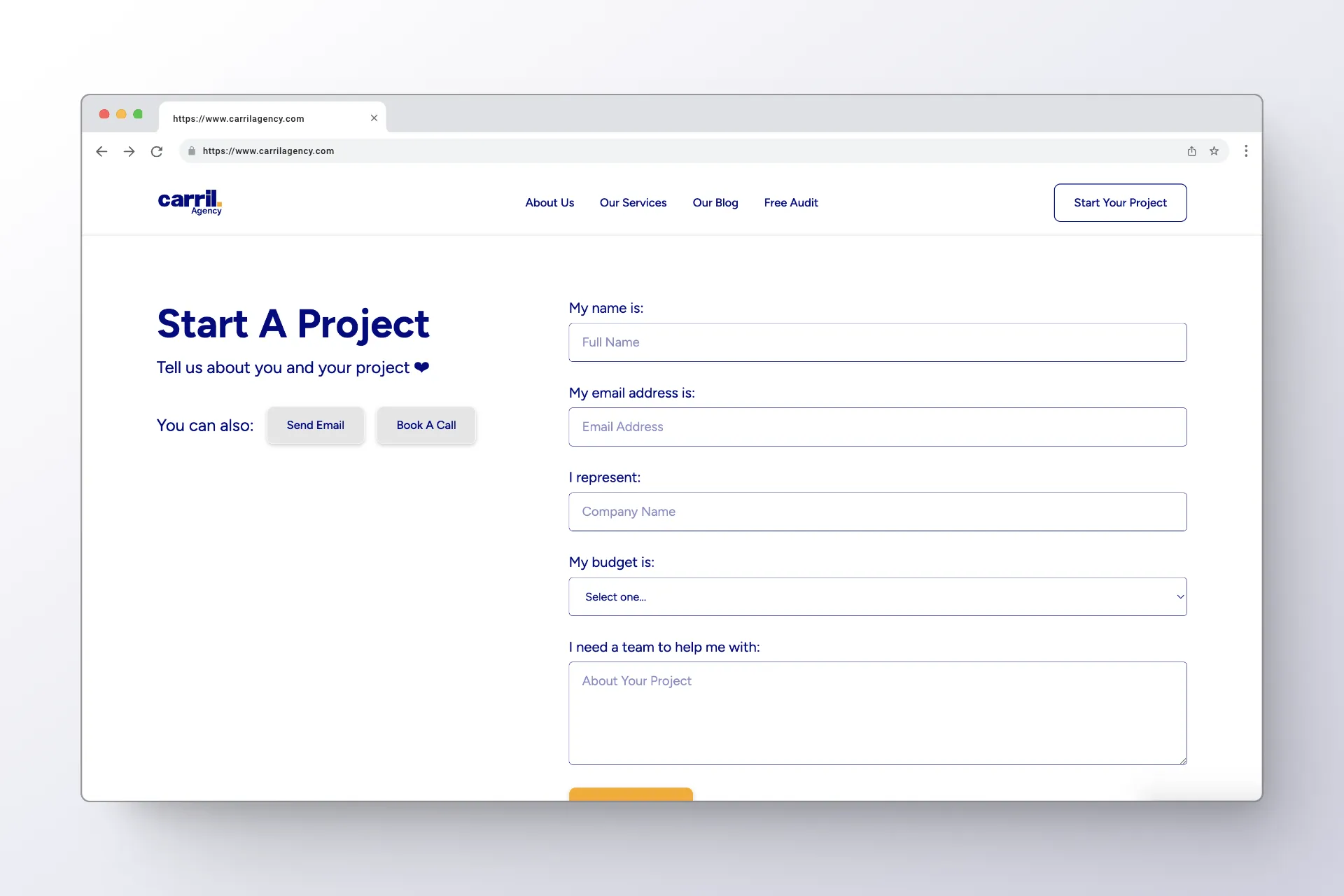
Task: Click the yellow window minimize button
Action: 121,114
